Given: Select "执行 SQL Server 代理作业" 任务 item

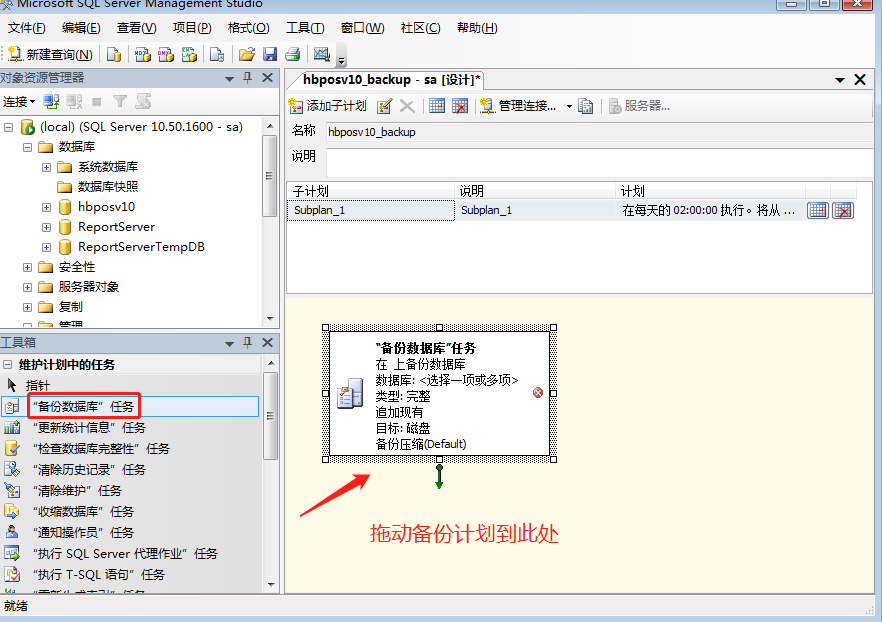Looking at the screenshot, I should [125, 553].
